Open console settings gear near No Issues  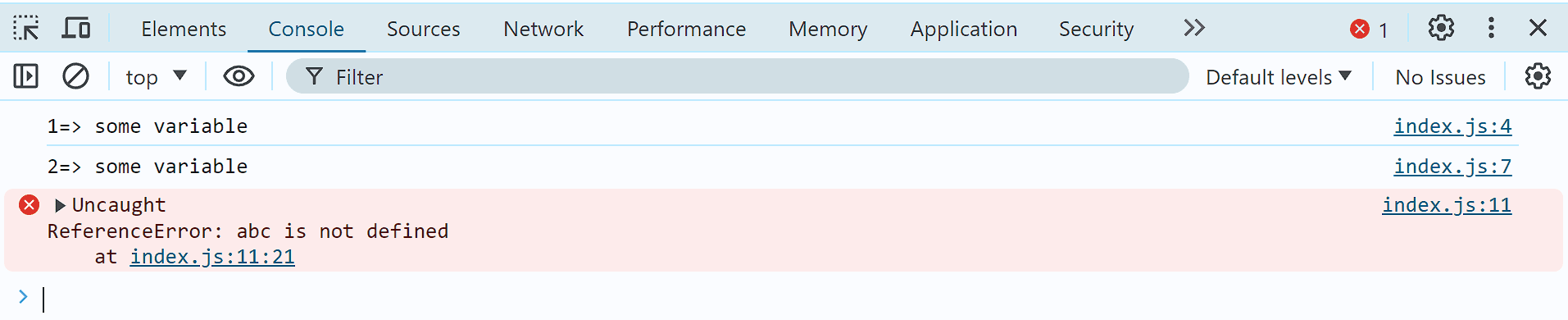pos(1538,76)
